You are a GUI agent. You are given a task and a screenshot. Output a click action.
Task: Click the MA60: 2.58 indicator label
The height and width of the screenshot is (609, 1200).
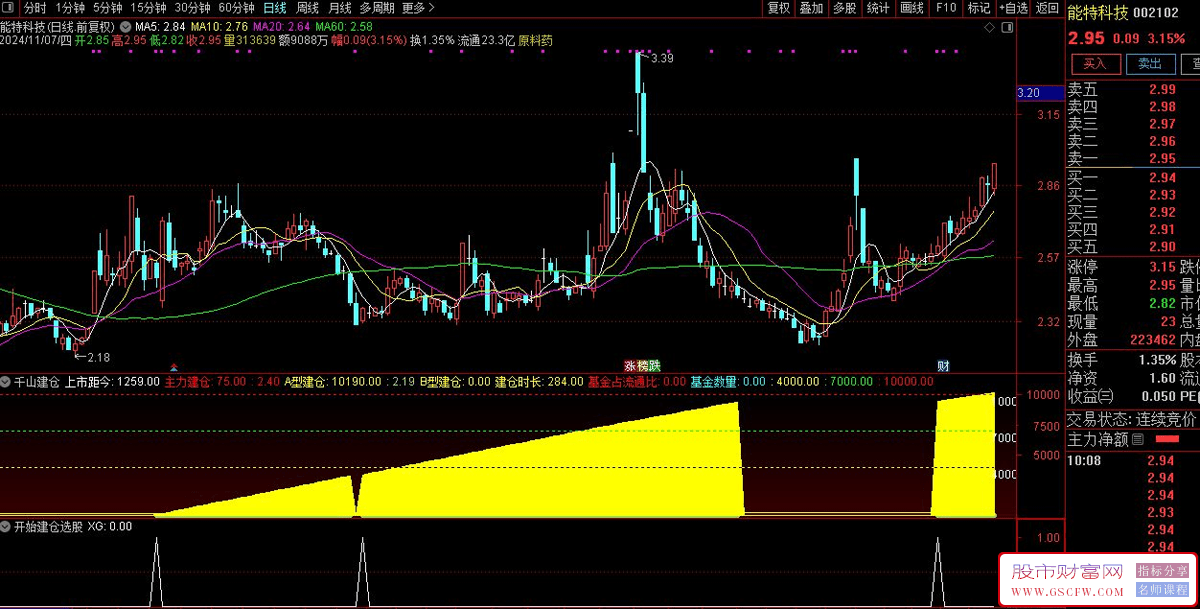point(344,26)
